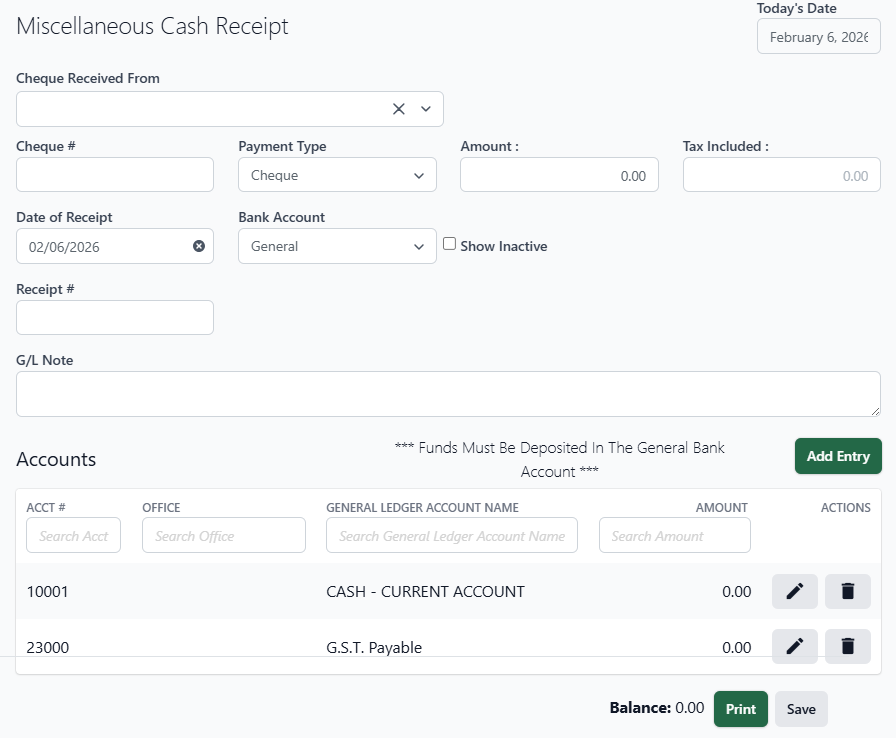The height and width of the screenshot is (738, 896).
Task: Open the Payment Type dropdown
Action: (x=337, y=175)
